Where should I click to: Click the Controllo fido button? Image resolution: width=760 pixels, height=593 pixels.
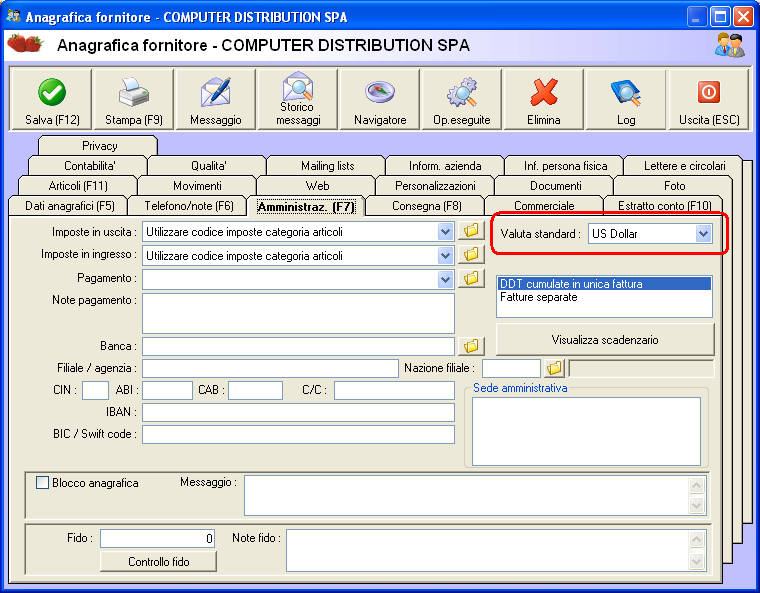(x=158, y=561)
